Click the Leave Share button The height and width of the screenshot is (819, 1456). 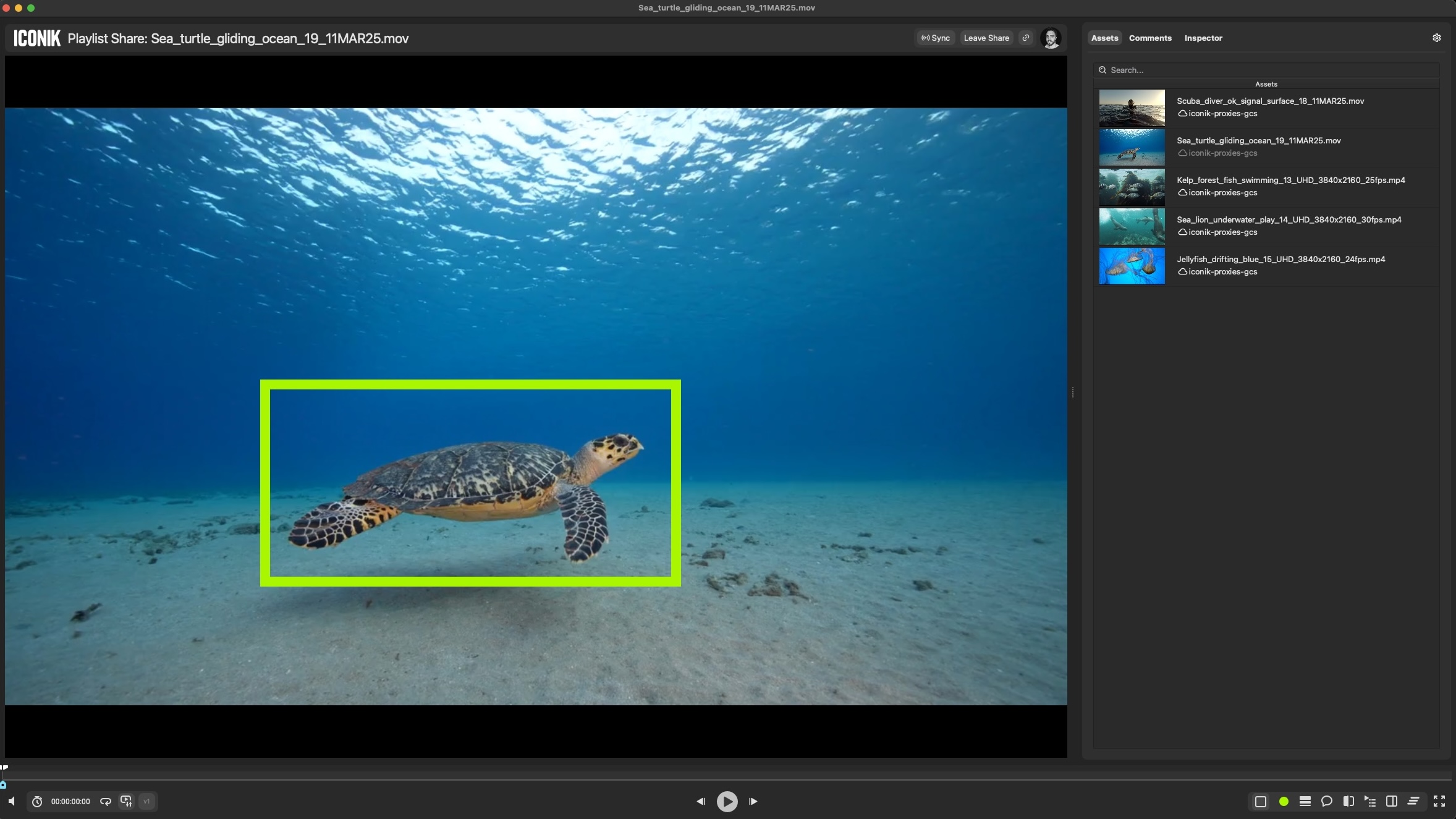pyautogui.click(x=986, y=38)
